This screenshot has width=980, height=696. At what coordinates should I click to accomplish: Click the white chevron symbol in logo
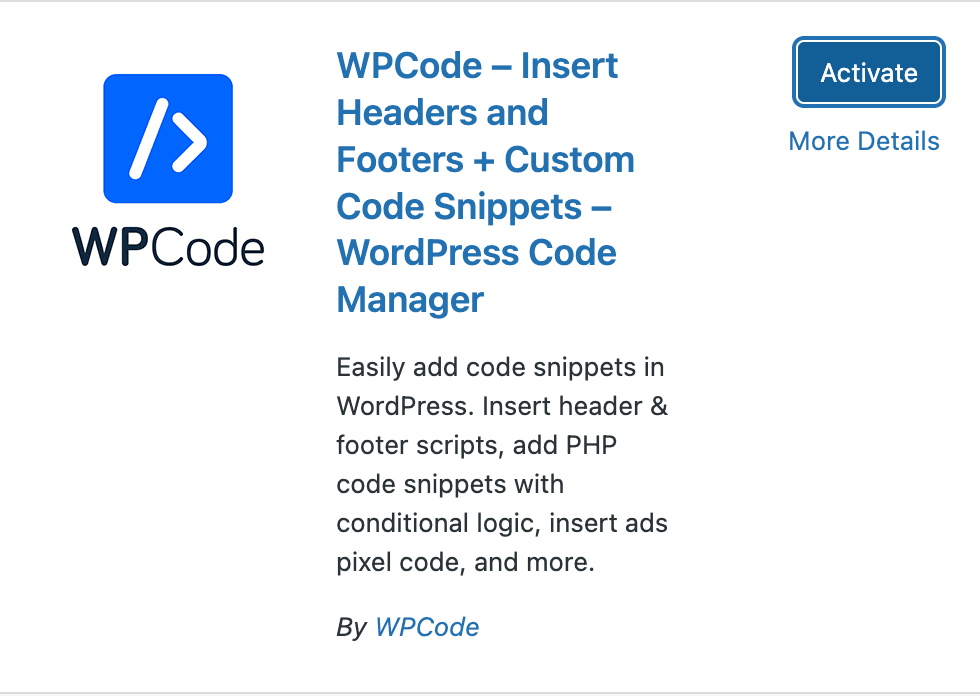tap(190, 143)
